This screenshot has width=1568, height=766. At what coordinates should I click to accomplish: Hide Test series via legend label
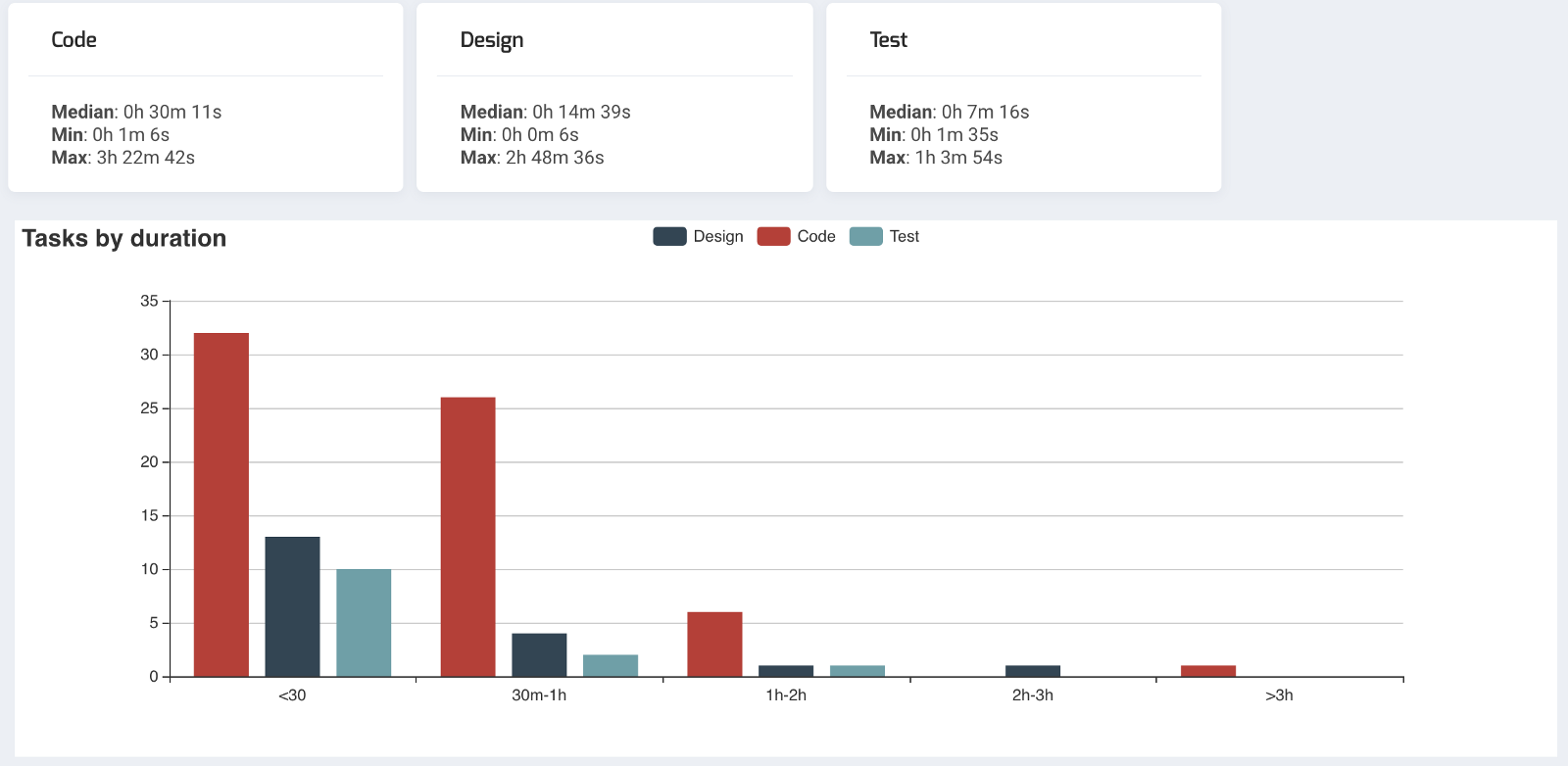coord(905,236)
